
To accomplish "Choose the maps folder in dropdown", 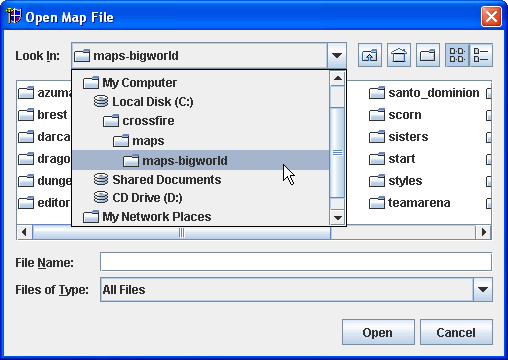I will tap(200, 140).
